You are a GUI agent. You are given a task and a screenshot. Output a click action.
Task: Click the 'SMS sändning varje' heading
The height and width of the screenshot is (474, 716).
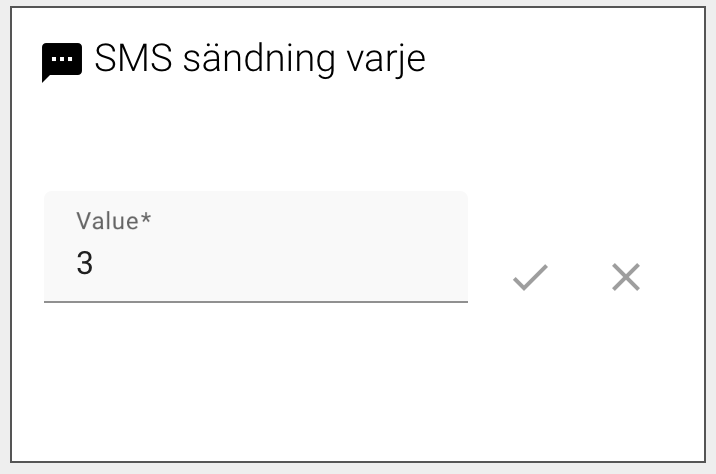[x=259, y=59]
